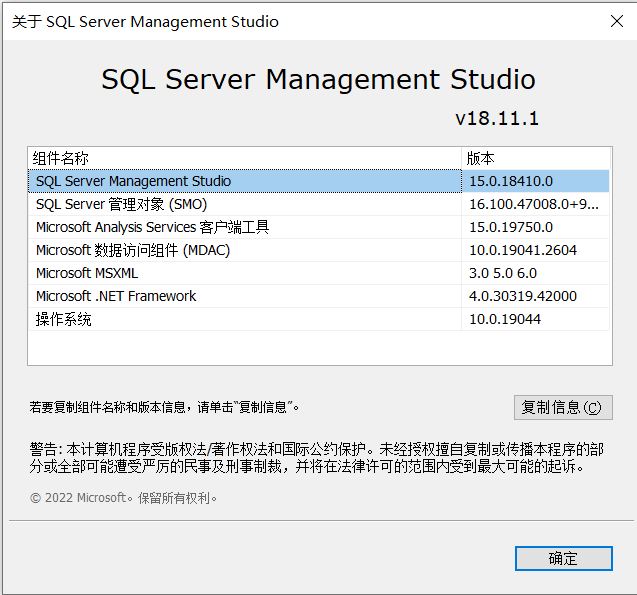637x595 pixels.
Task: Select the Microsoft 数据访问组件 (MDAC) row
Action: pyautogui.click(x=133, y=250)
